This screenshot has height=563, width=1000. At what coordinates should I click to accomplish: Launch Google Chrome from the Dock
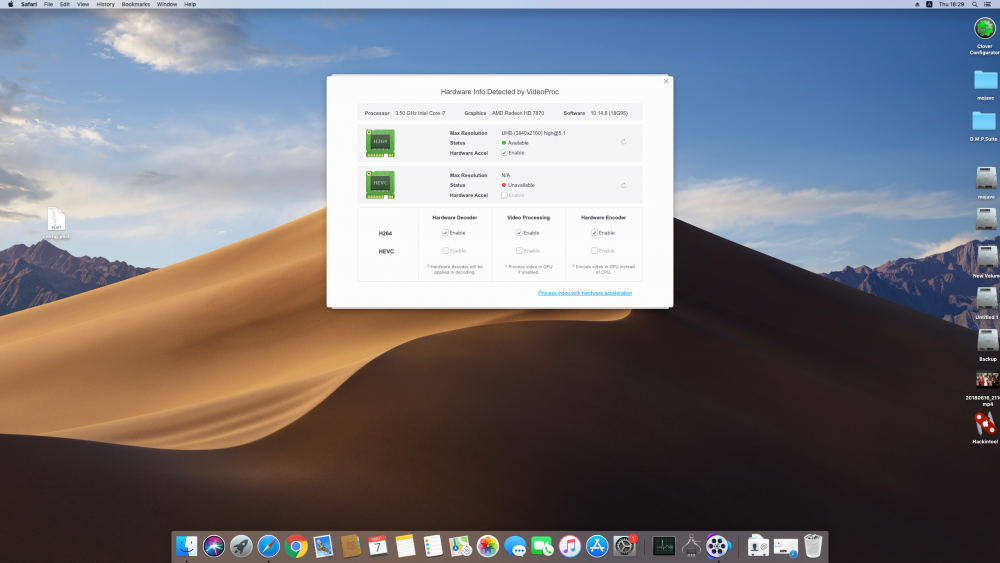pos(296,546)
